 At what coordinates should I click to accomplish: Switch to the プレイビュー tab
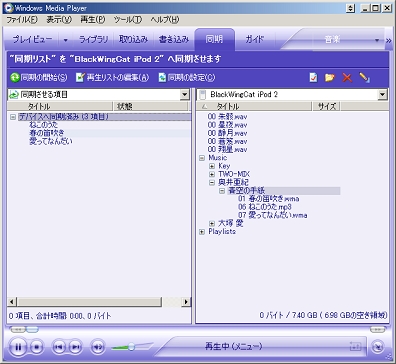[x=32, y=40]
